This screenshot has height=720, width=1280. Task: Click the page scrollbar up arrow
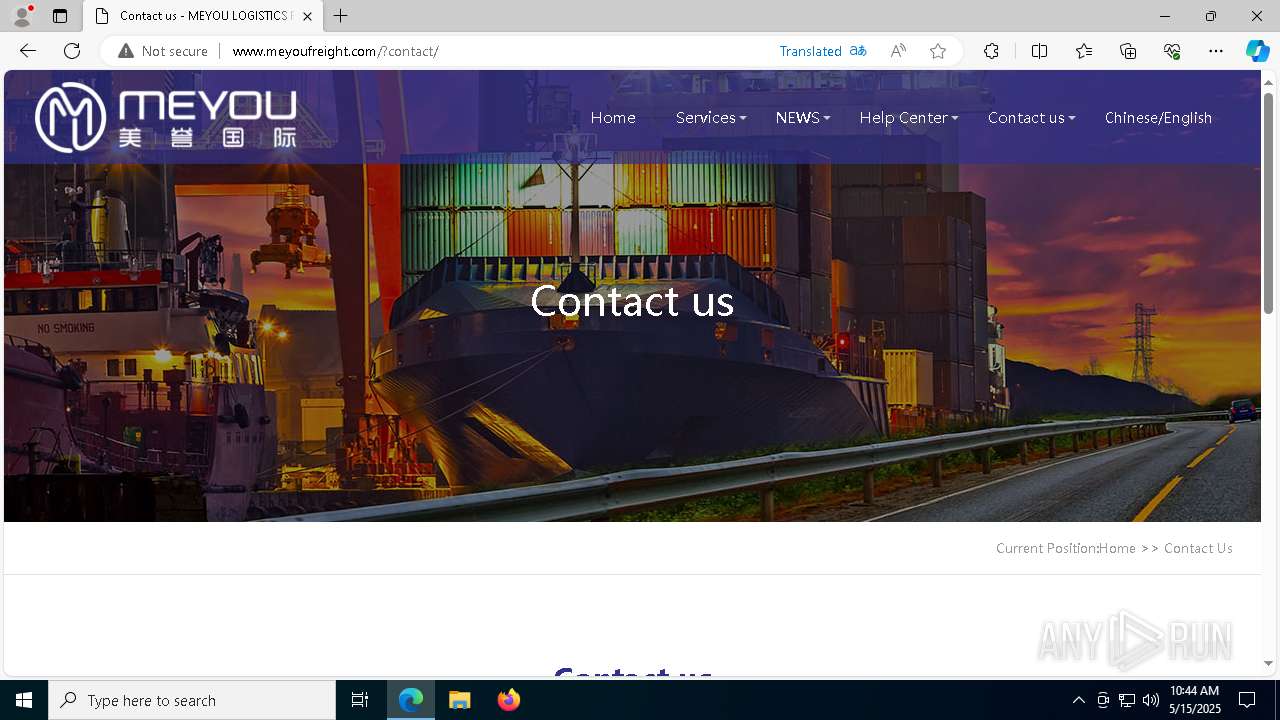pyautogui.click(x=1268, y=82)
